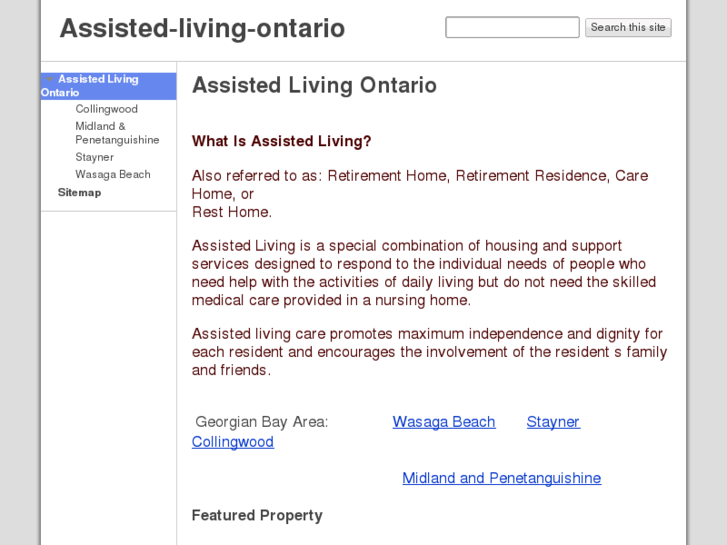The image size is (727, 545).
Task: Collapse the Assisted Living Ontario tree arrow
Action: (x=49, y=79)
